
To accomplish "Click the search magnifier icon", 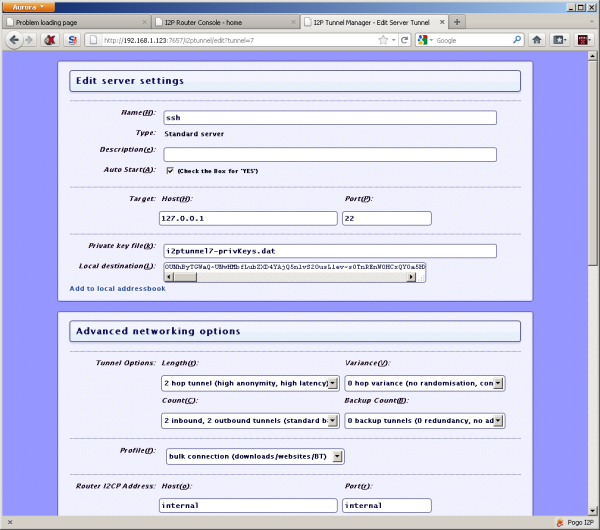I will (x=517, y=40).
